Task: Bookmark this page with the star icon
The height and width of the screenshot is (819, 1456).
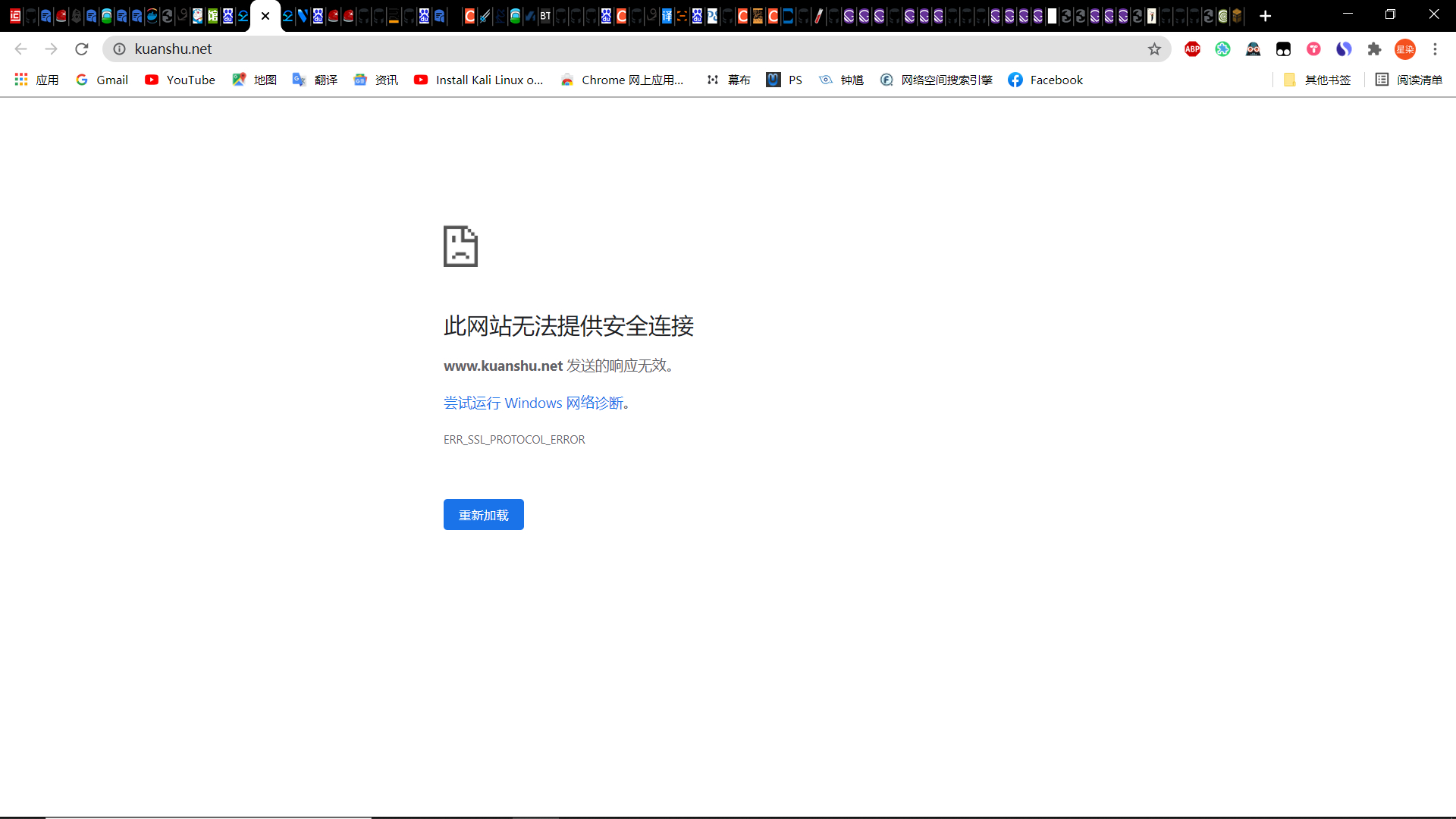Action: tap(1154, 49)
